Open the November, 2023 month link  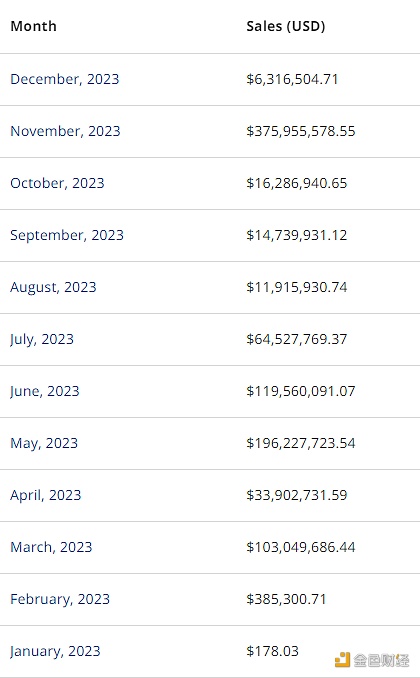tap(65, 131)
